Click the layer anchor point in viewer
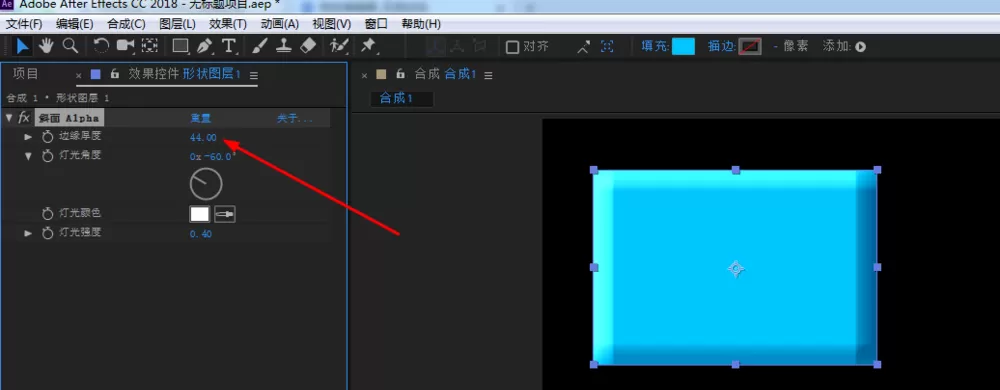 click(x=735, y=269)
